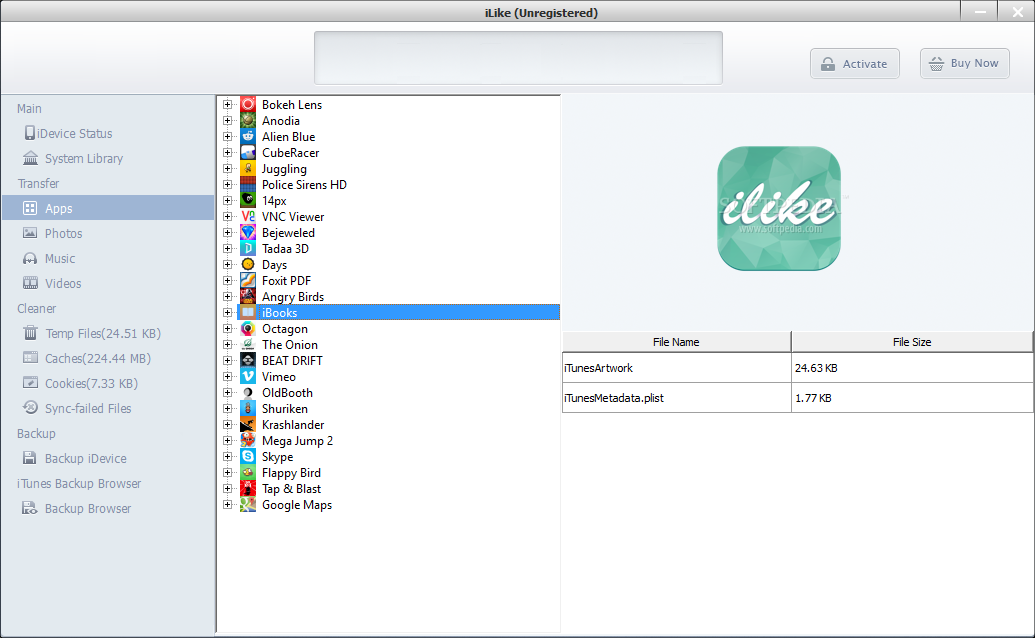Image resolution: width=1035 pixels, height=638 pixels.
Task: Click the Bokeh Lens app icon
Action: (248, 104)
